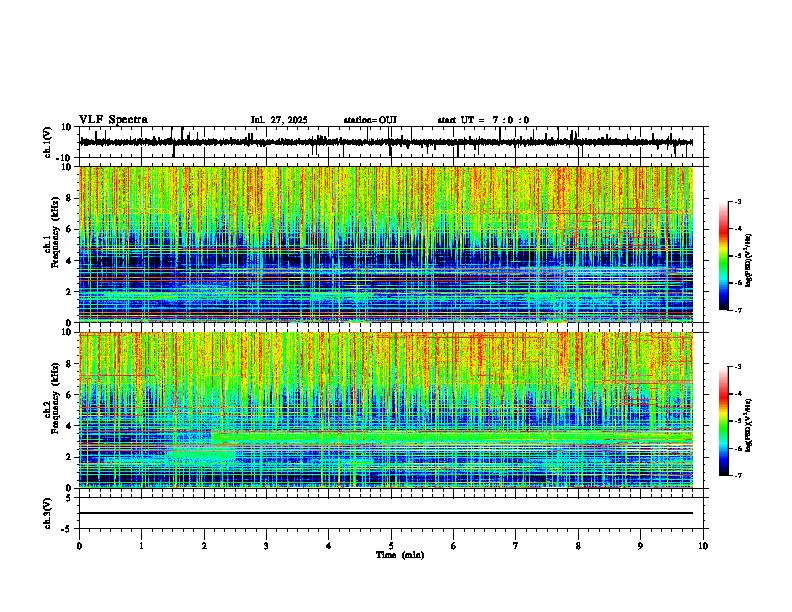The width and height of the screenshot is (792, 612).
Task: Select the date text "Jul. 27, 2025"
Action: point(279,120)
